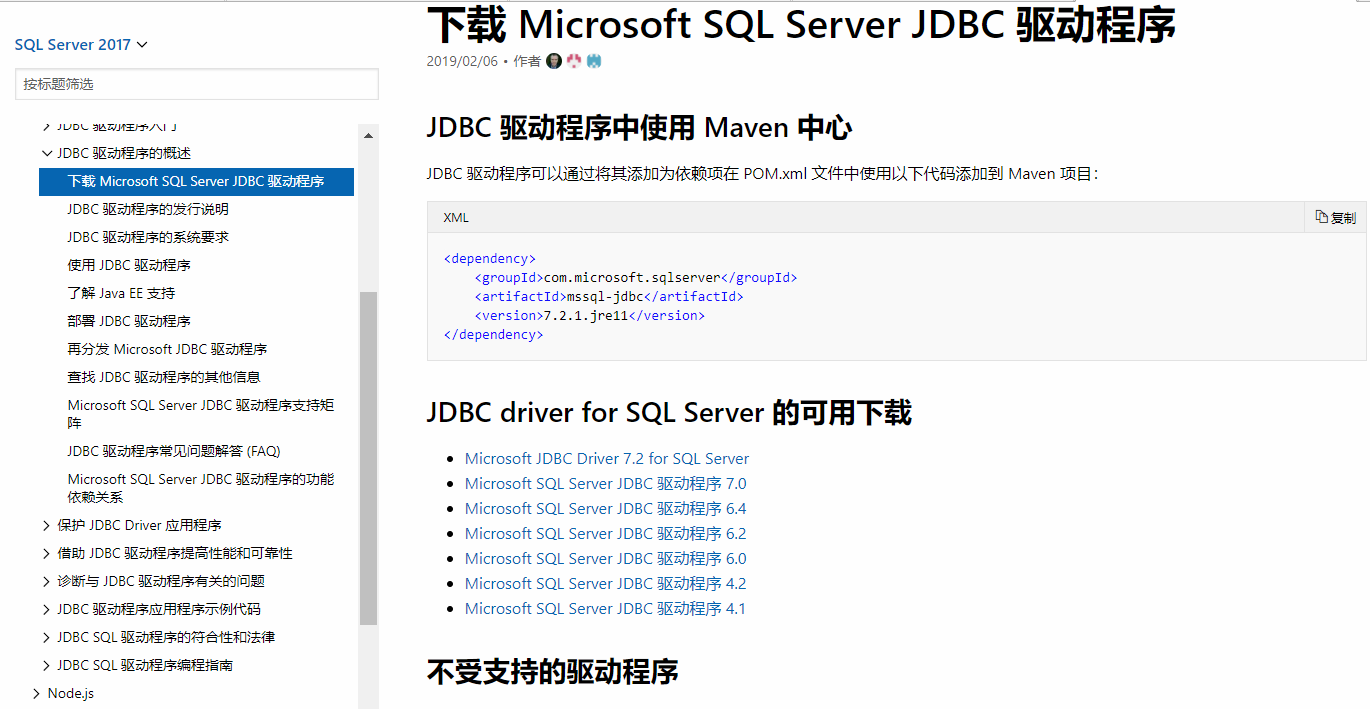
Task: Click the 2019/02/06 publish date
Action: click(x=462, y=61)
